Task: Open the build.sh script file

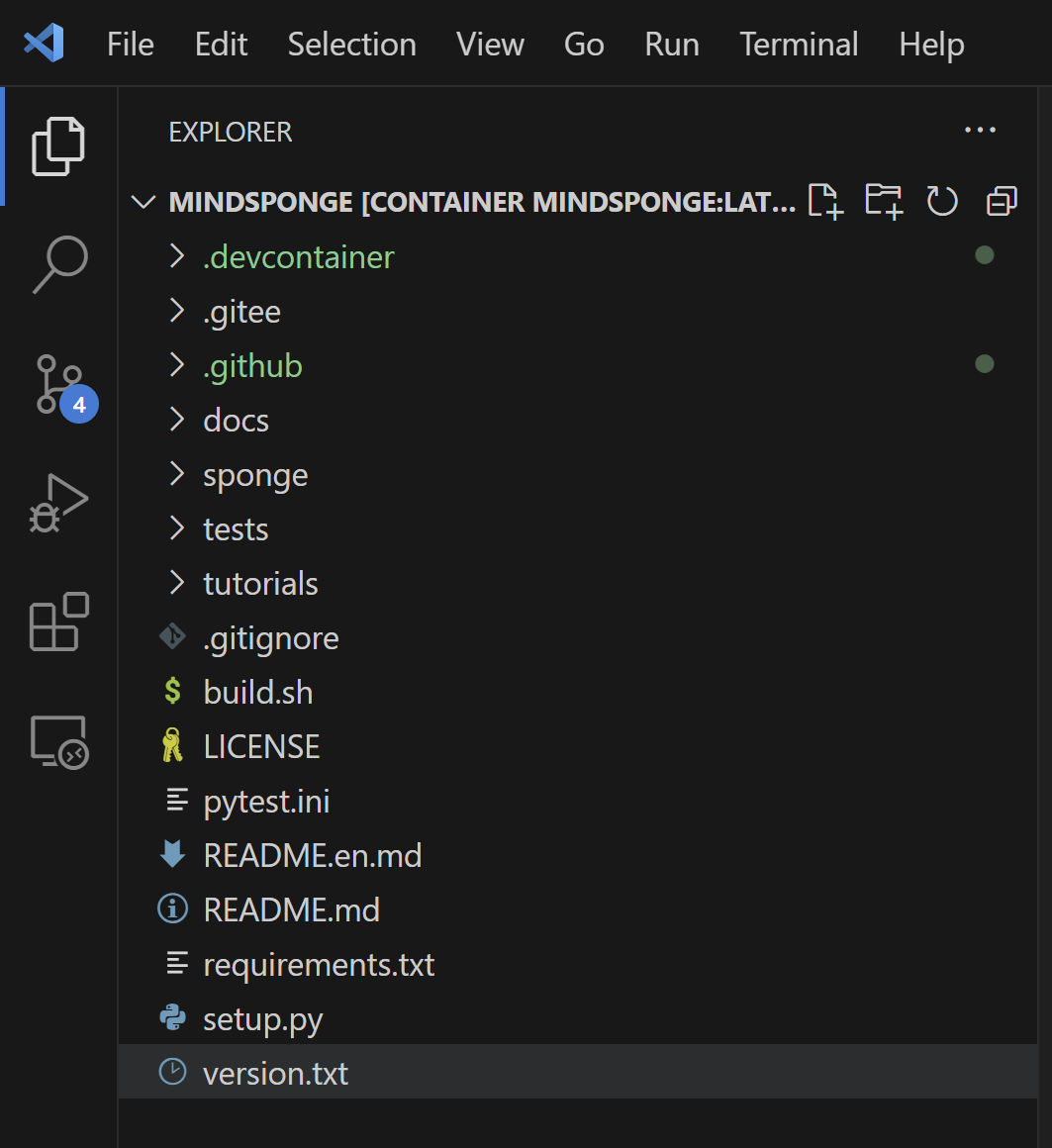Action: pos(257,693)
